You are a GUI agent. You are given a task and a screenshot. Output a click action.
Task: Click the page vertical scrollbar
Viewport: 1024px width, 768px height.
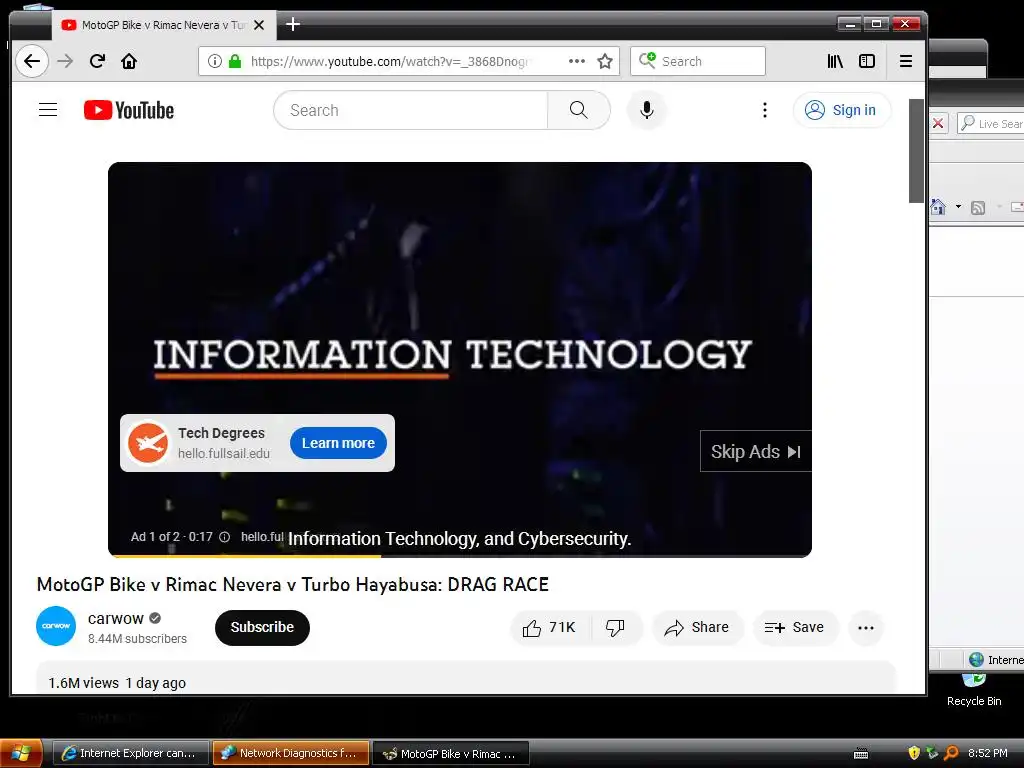pyautogui.click(x=916, y=151)
